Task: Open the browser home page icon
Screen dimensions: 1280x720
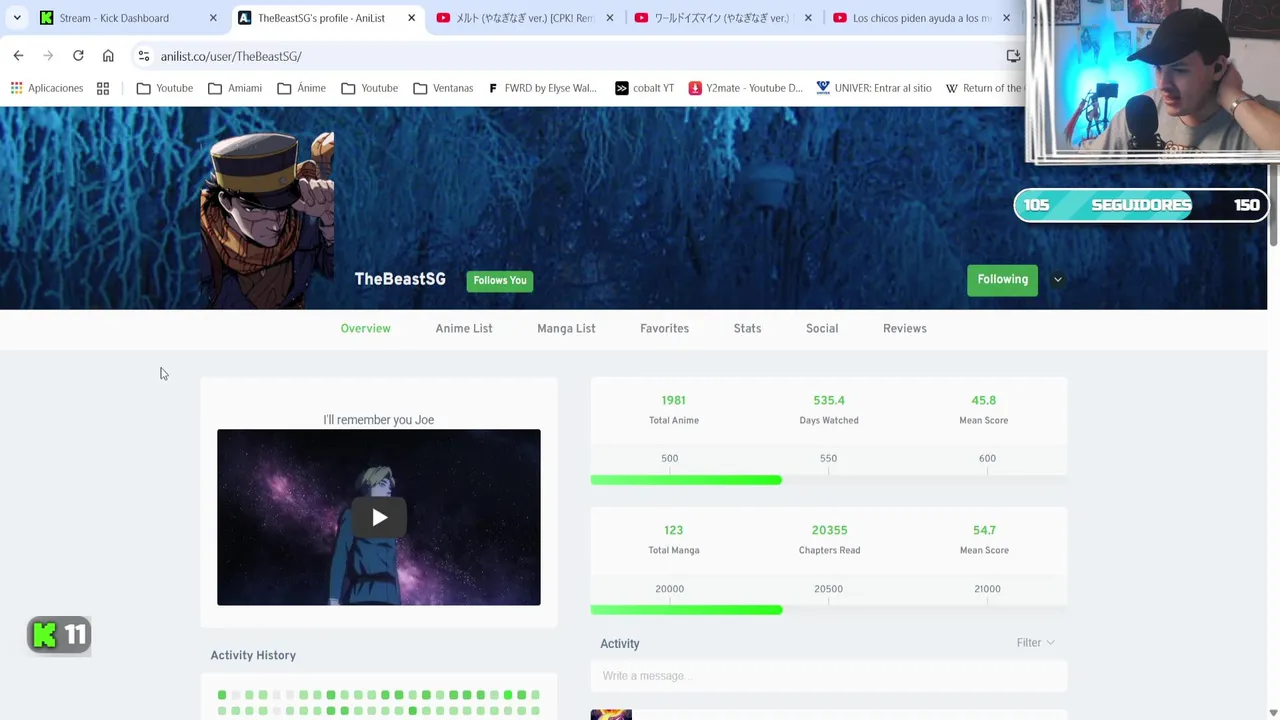Action: pyautogui.click(x=108, y=56)
